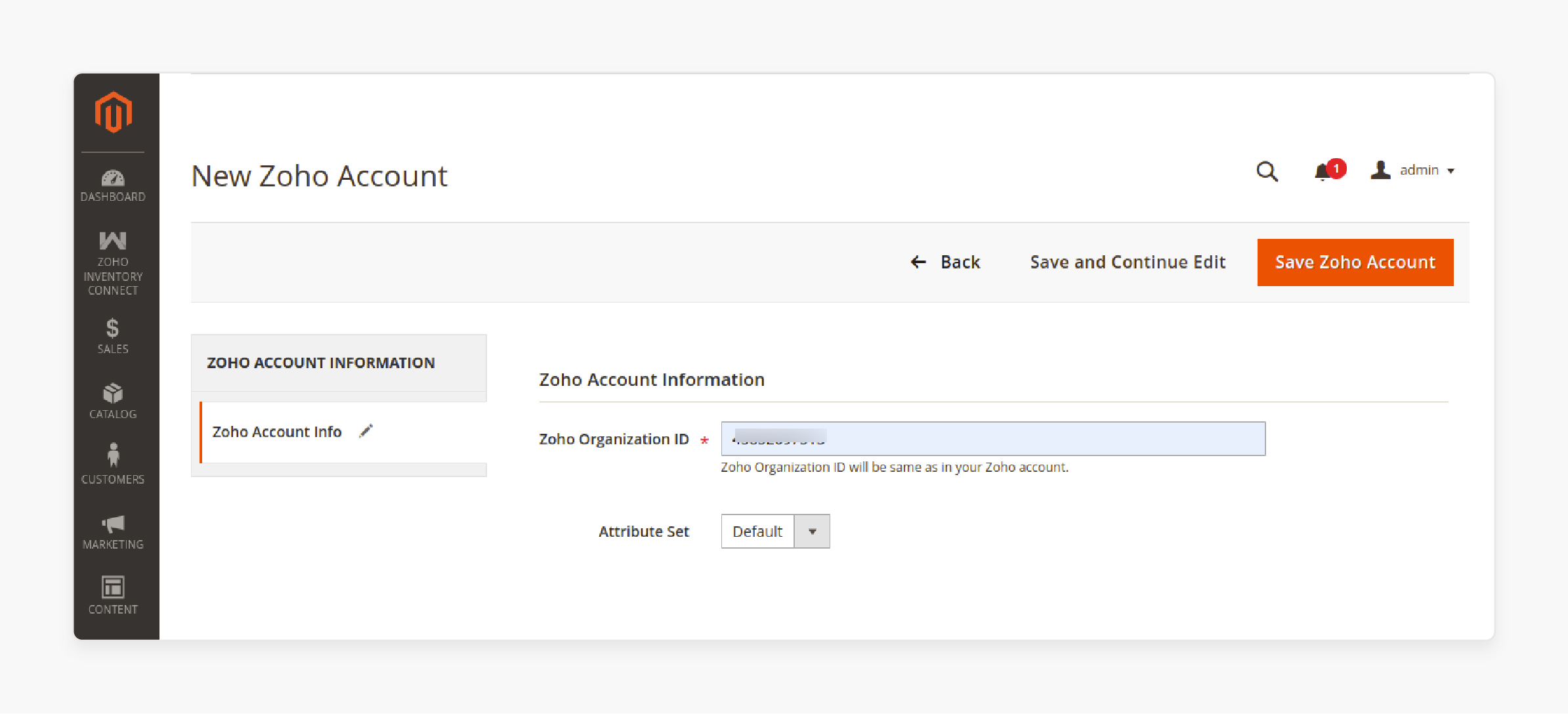Focus the Zoho Organization ID field
Viewport: 1568px width, 714px height.
coord(993,438)
